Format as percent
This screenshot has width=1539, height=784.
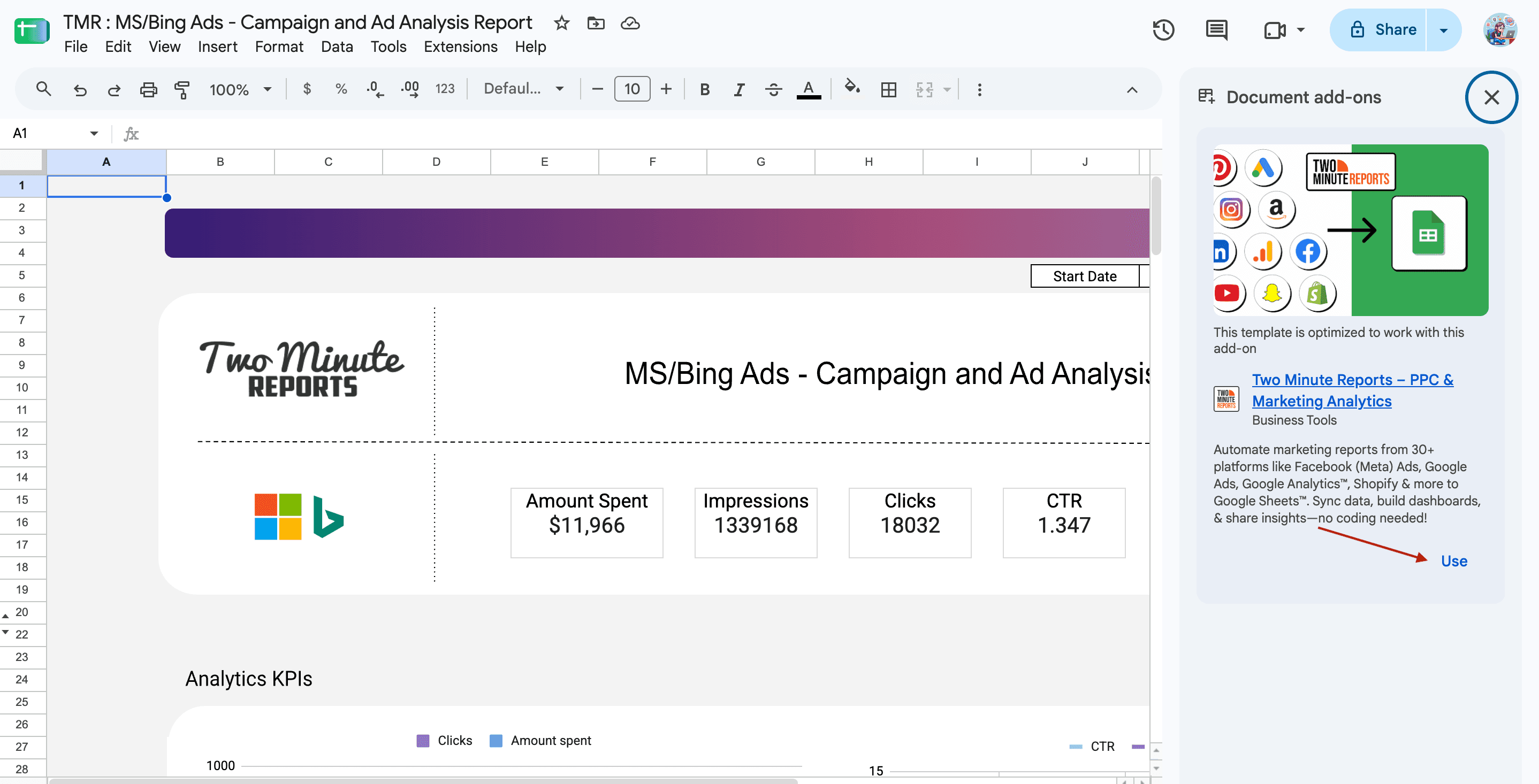pyautogui.click(x=341, y=89)
